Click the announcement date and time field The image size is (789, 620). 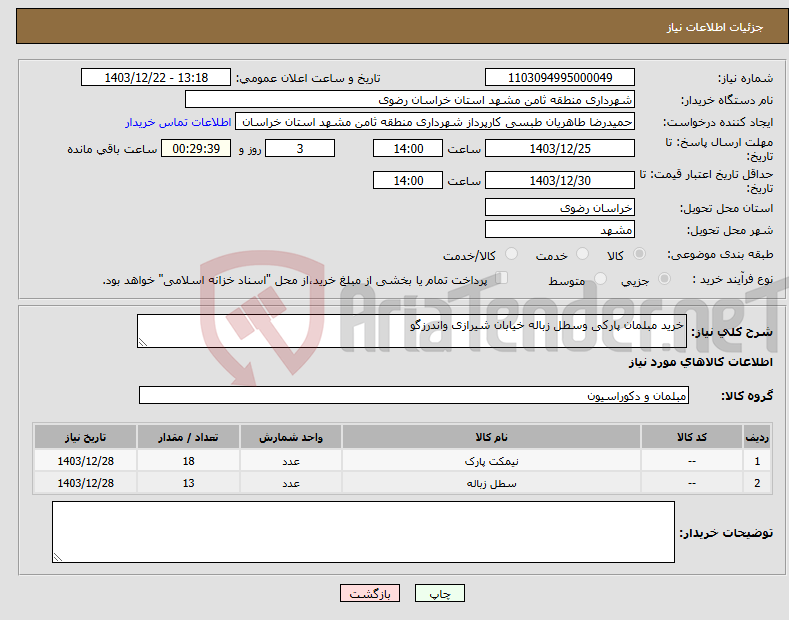pos(156,78)
